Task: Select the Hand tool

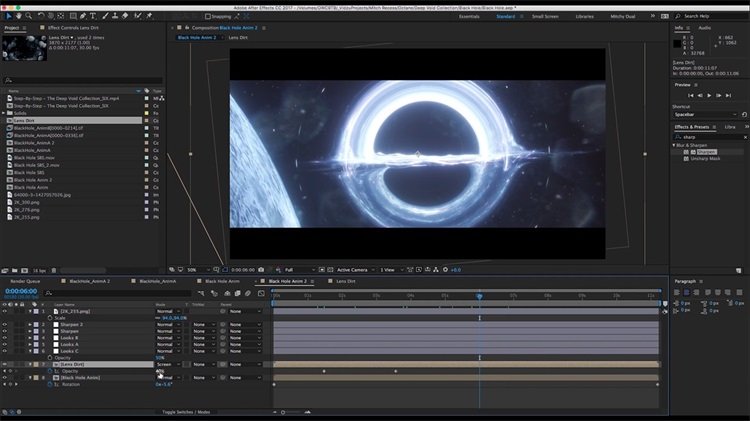Action: coord(18,16)
